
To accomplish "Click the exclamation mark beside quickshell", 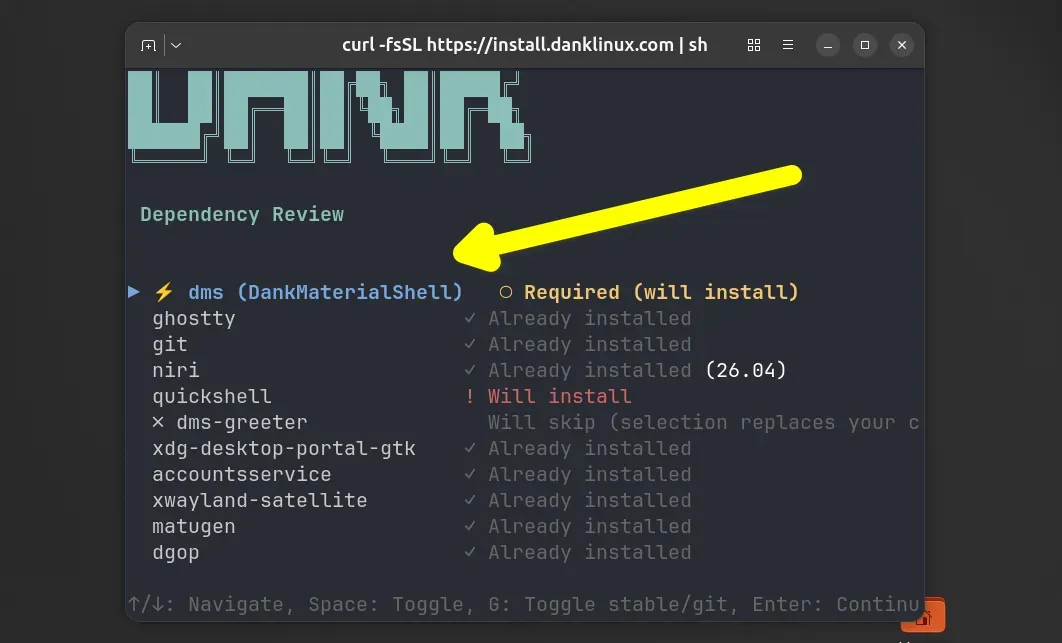I will [470, 396].
